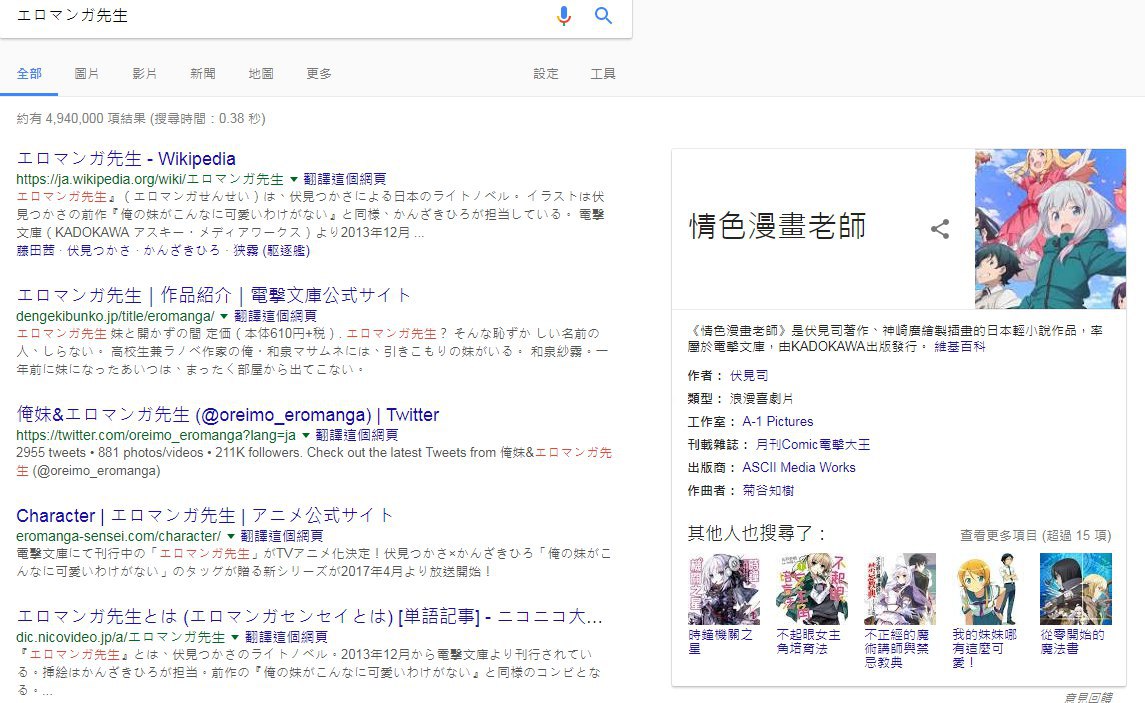The image size is (1145, 703).
Task: Select the 從零開始的魔法書 related thumbnail
Action: click(1075, 589)
